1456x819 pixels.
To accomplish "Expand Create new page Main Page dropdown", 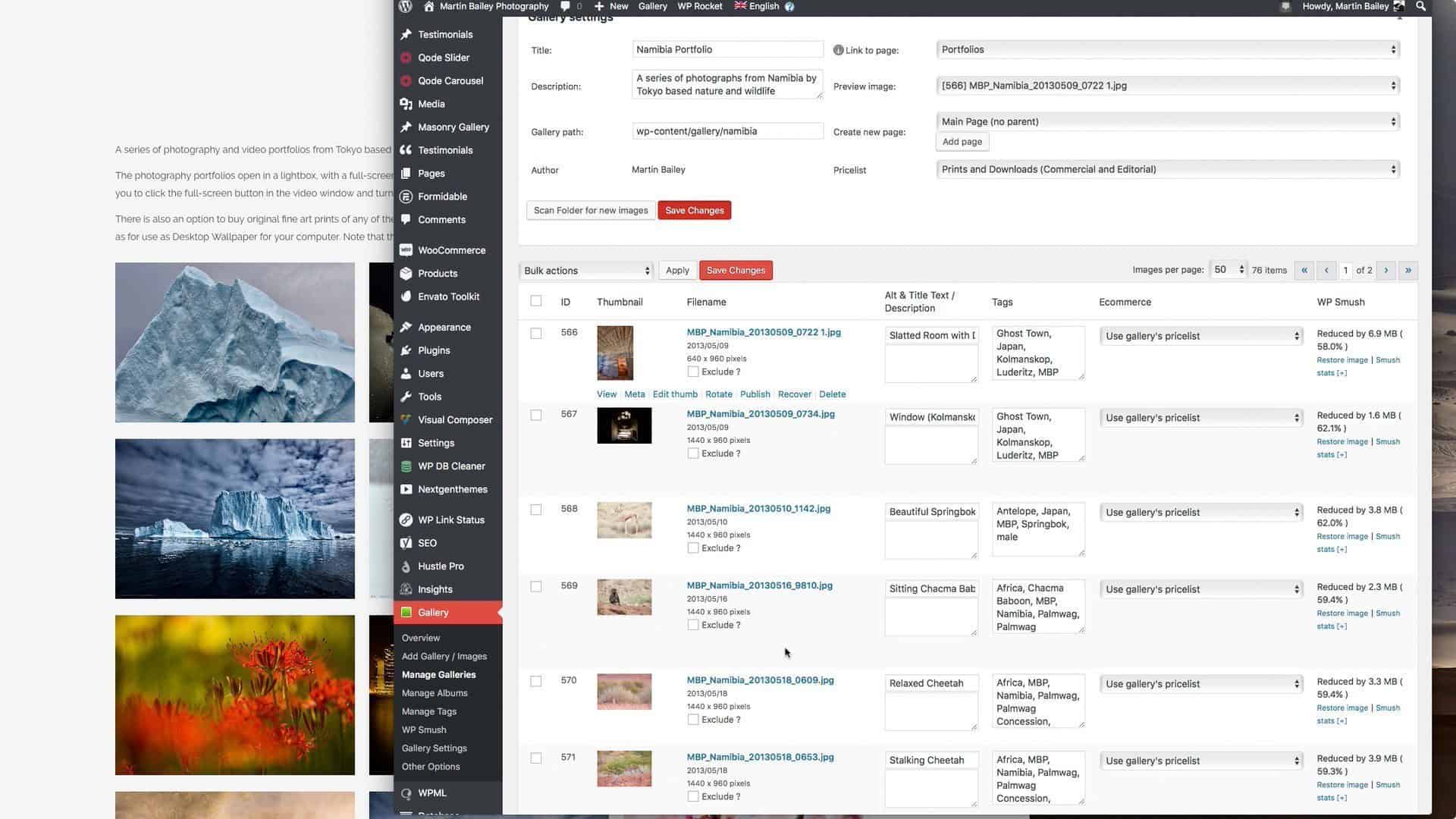I will tap(1166, 121).
